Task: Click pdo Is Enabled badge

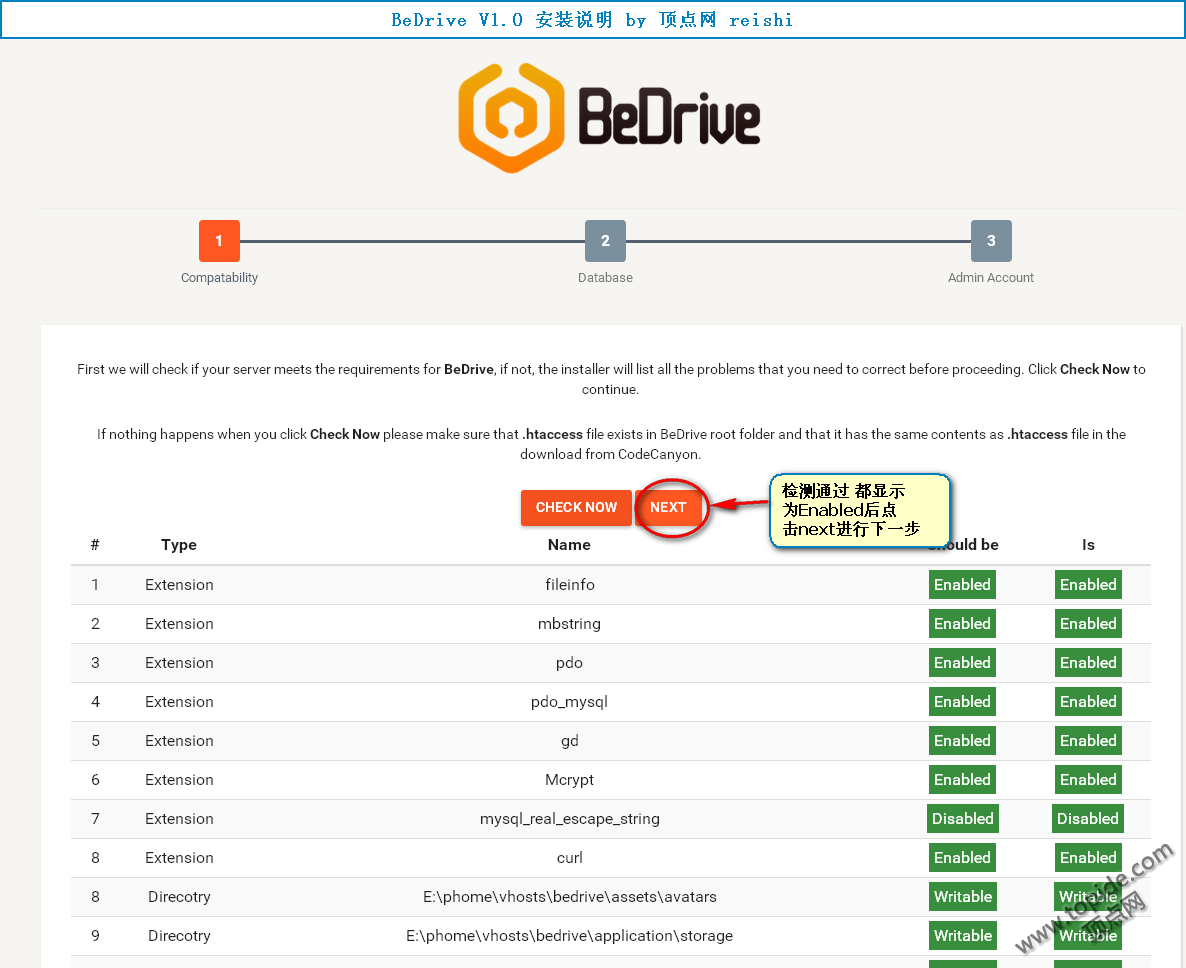Action: 1088,662
